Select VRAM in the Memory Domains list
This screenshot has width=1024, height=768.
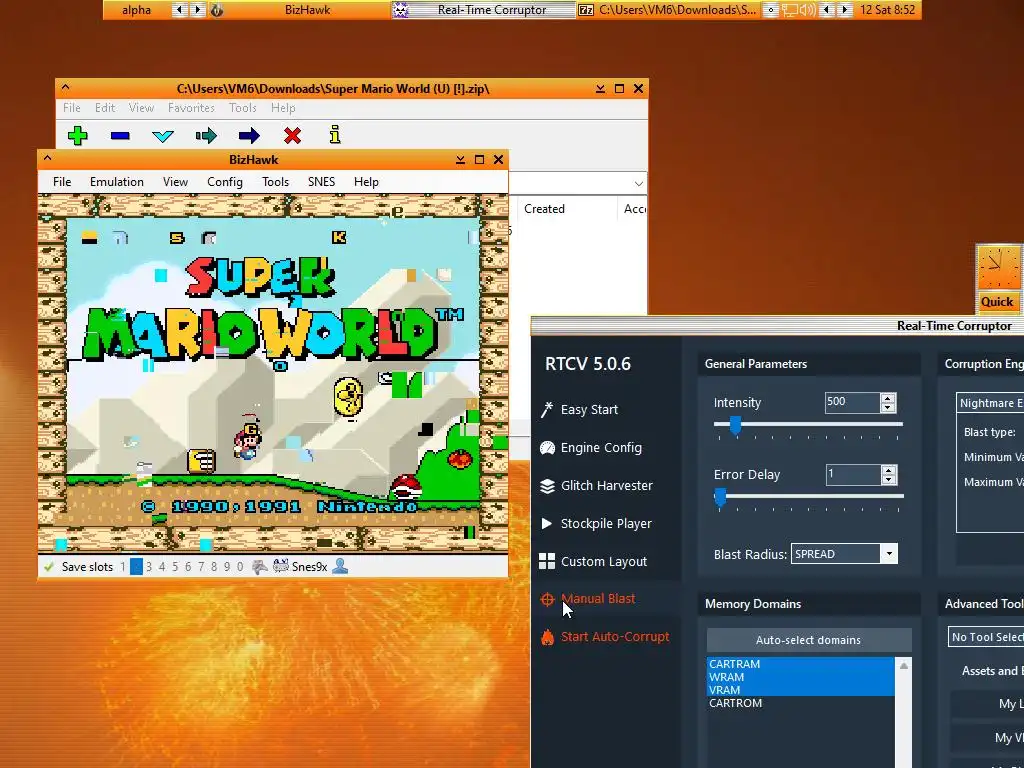point(801,690)
